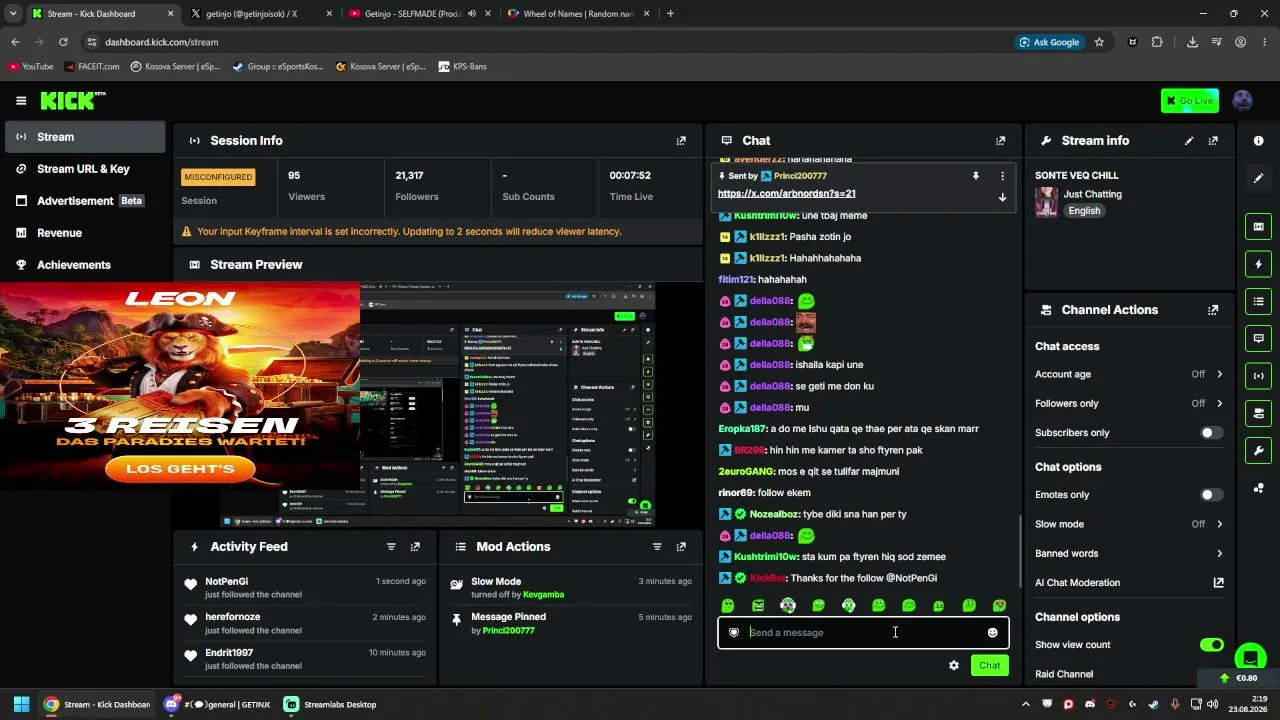Open the info icon in the right sidebar

(x=1258, y=141)
